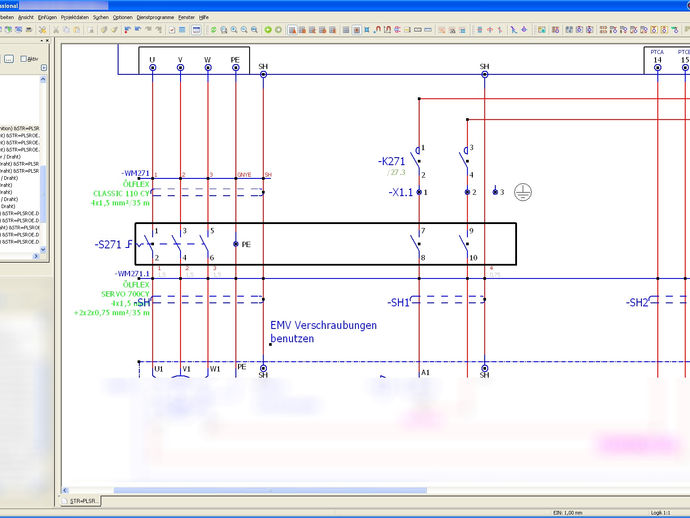Select the -S271 switch label
Screen dimensions: 690x518
click(108, 244)
